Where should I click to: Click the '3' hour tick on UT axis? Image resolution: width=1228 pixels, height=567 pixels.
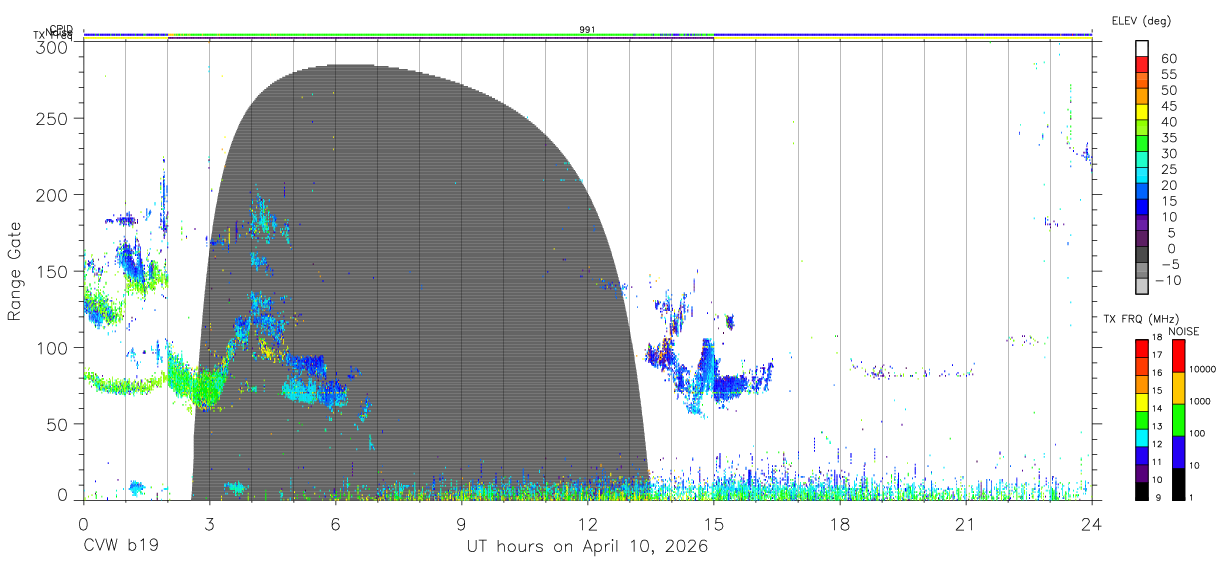click(209, 523)
